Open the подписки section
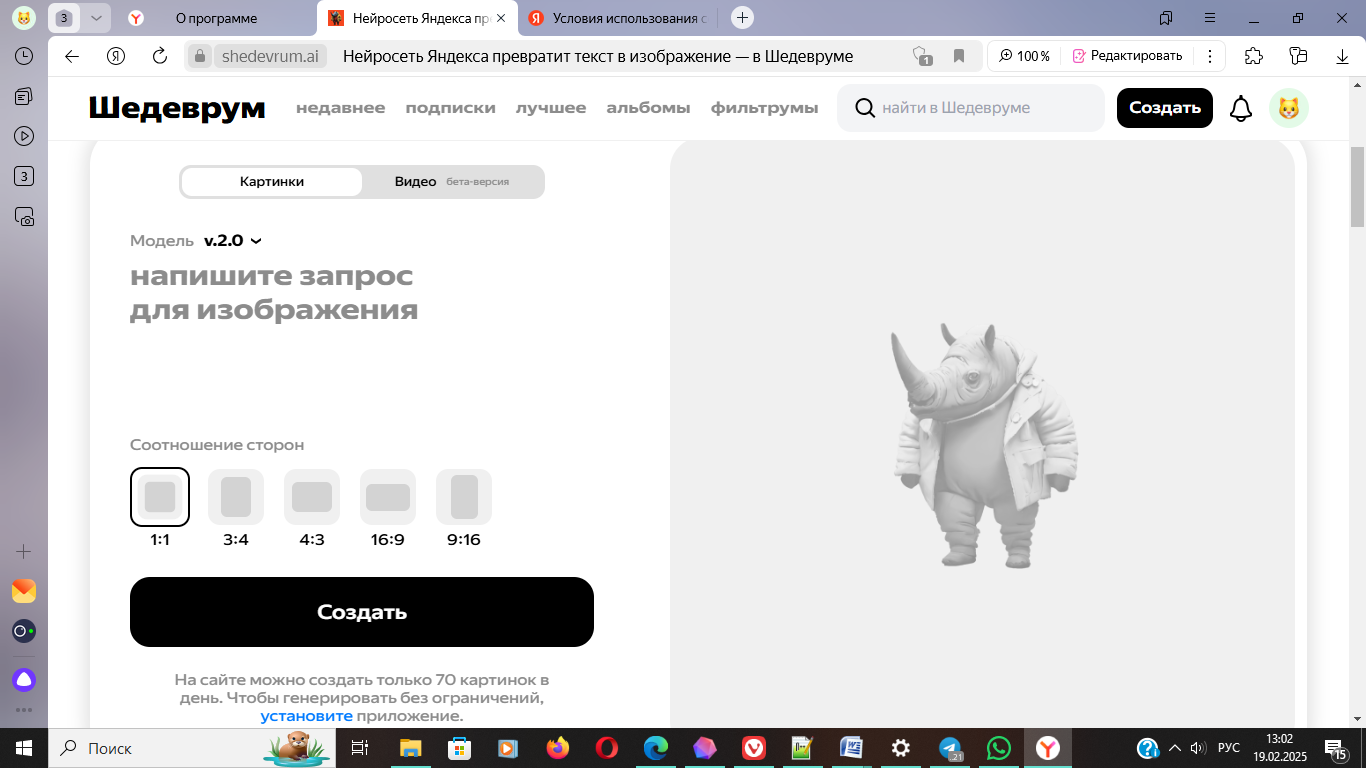 coord(450,108)
